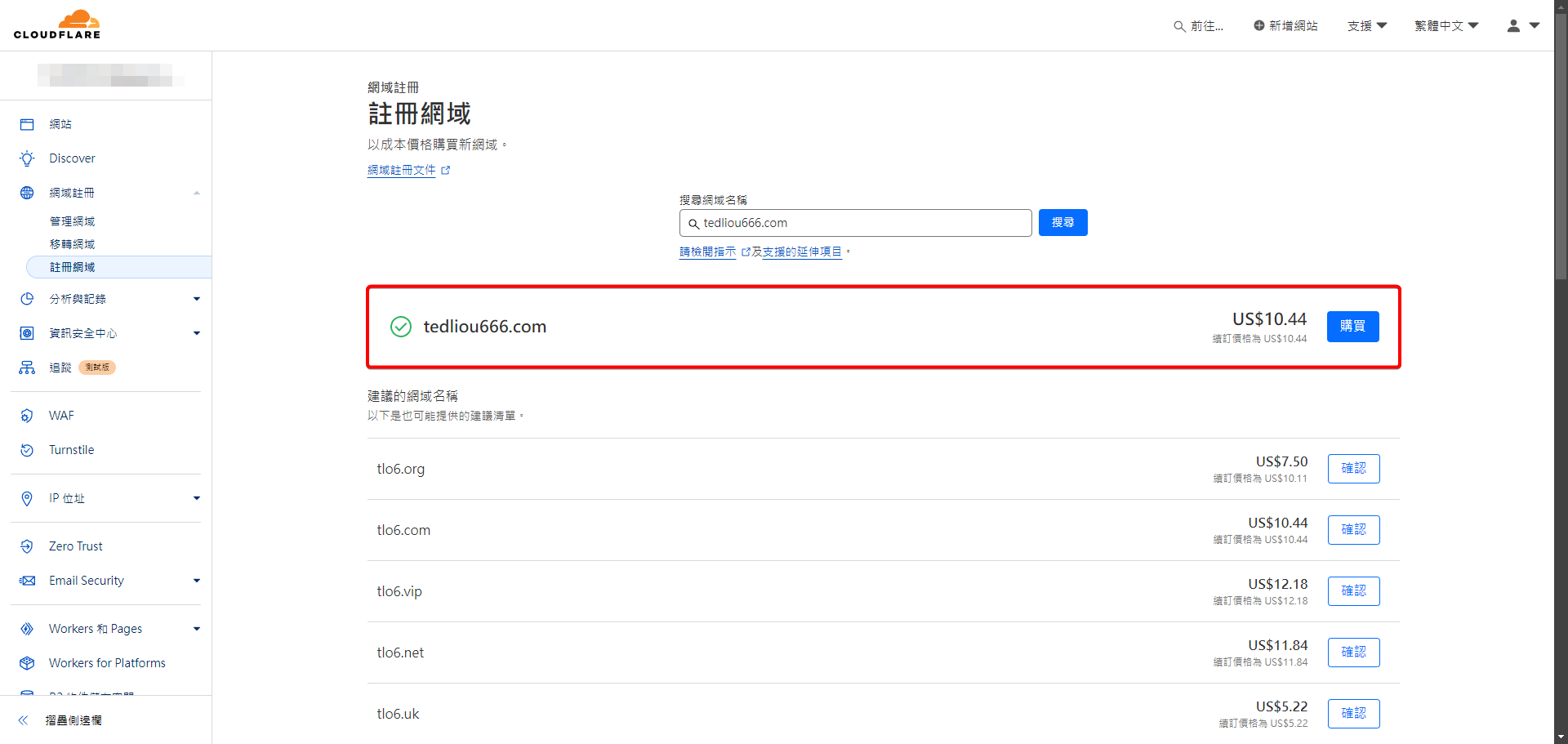Click the Zero Trust icon

click(27, 546)
